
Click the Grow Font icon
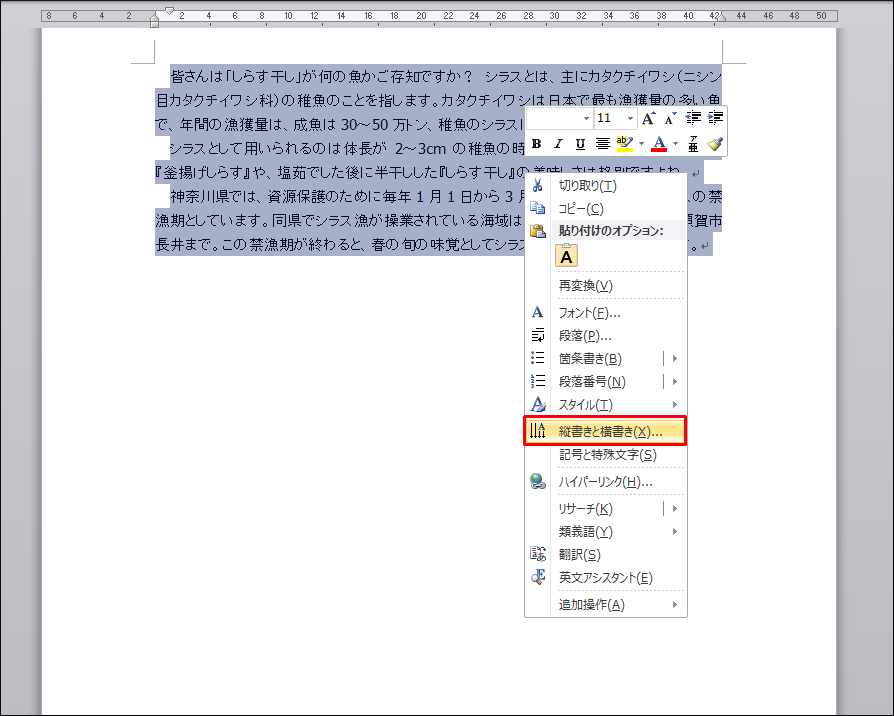click(x=648, y=119)
